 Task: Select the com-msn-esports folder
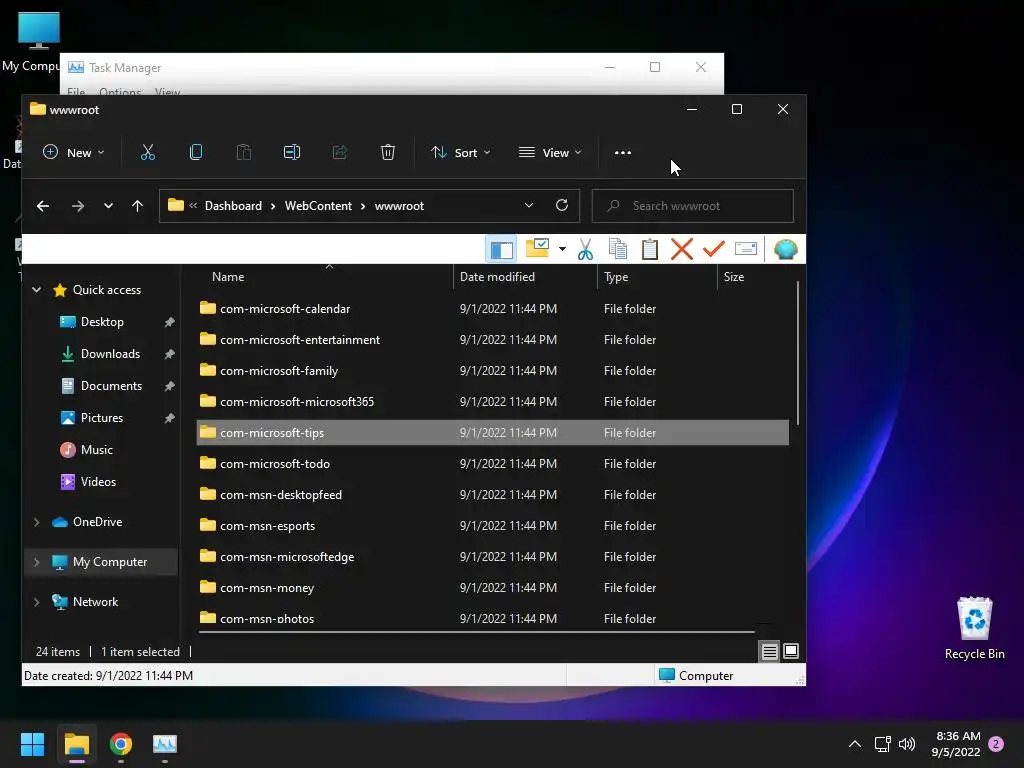pyautogui.click(x=492, y=526)
